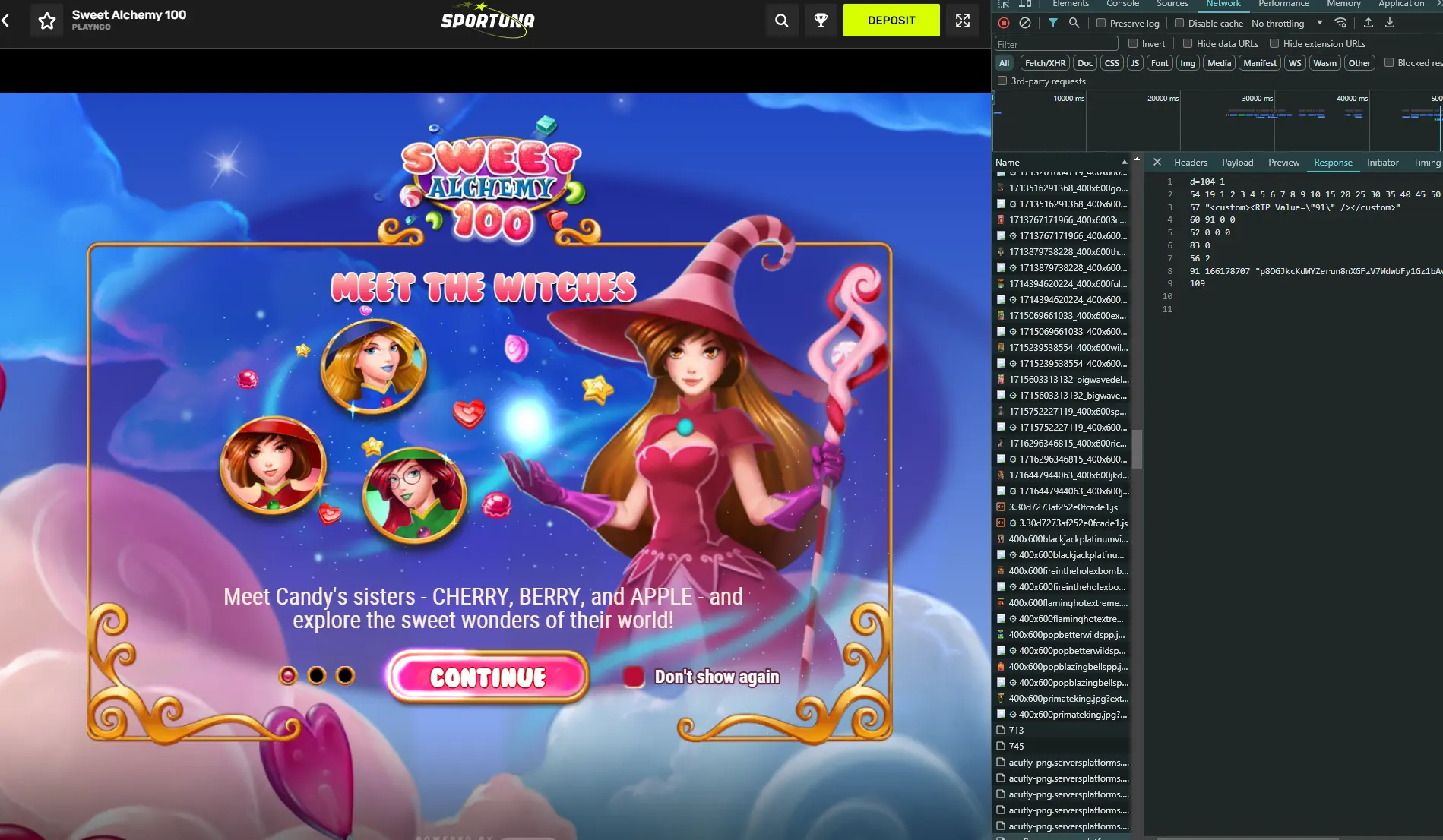
Task: Click the network overview timeline at 20000 ms
Action: [1163, 99]
